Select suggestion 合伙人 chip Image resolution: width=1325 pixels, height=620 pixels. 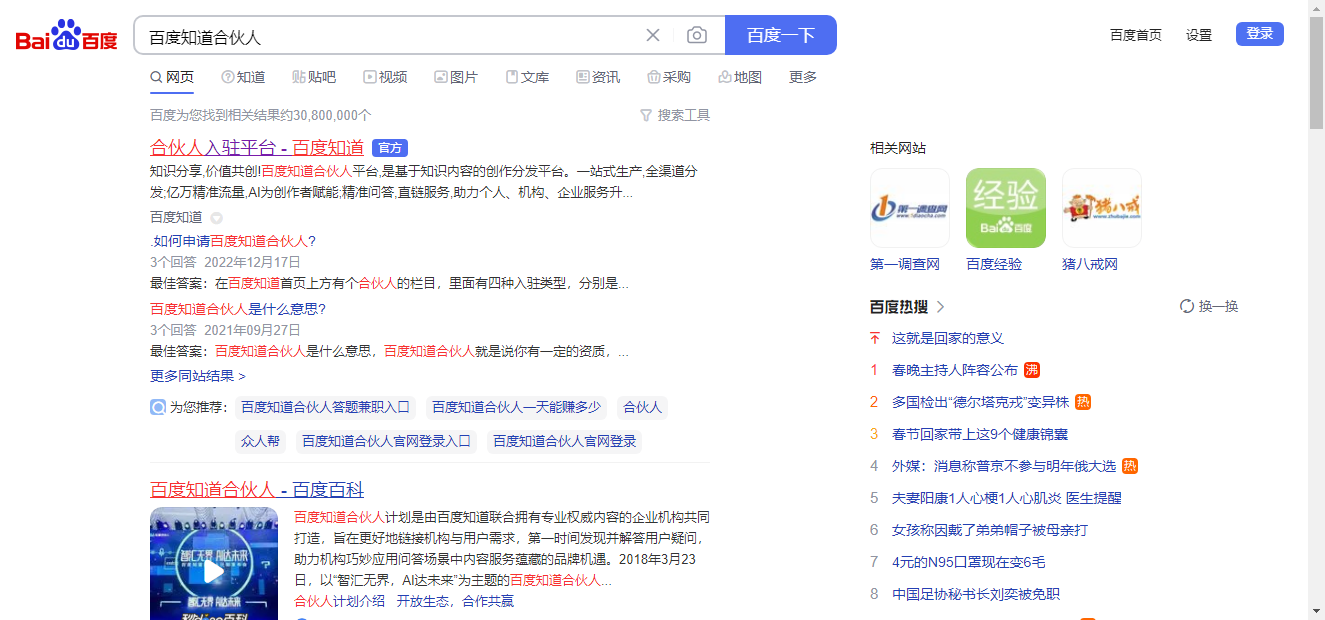(x=643, y=407)
